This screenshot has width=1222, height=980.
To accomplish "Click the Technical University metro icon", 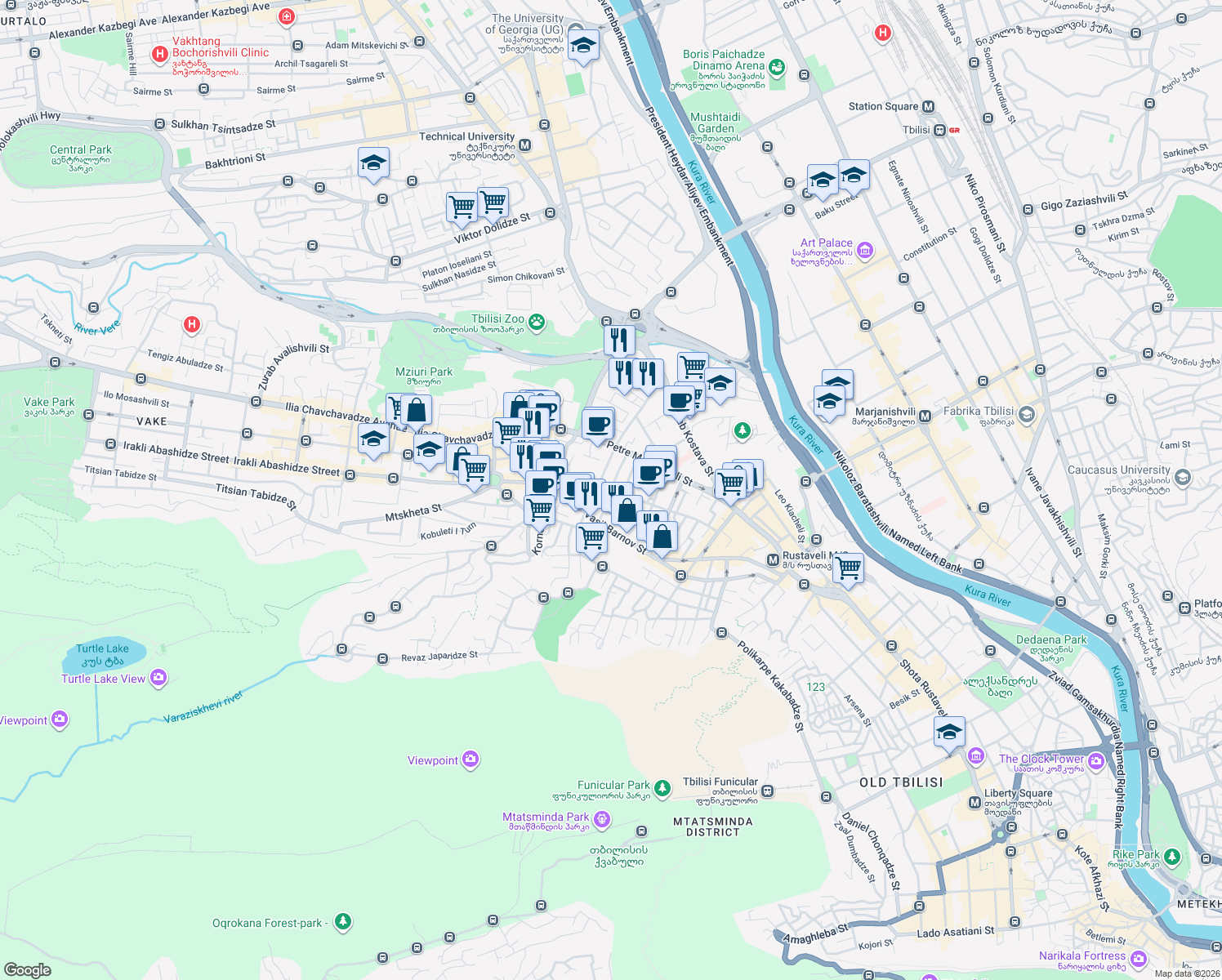I will [524, 145].
